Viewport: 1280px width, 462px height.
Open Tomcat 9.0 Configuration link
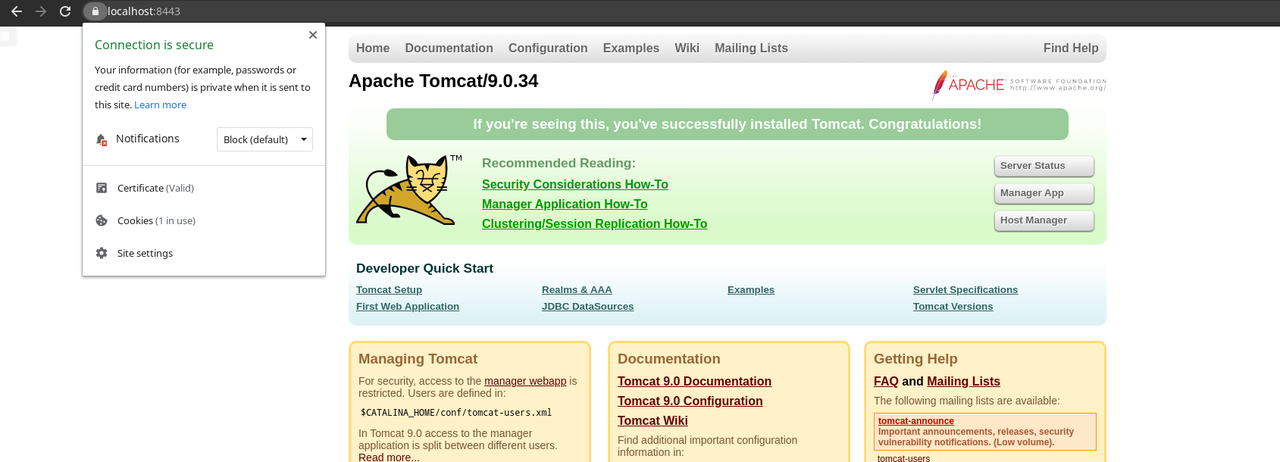coord(690,401)
